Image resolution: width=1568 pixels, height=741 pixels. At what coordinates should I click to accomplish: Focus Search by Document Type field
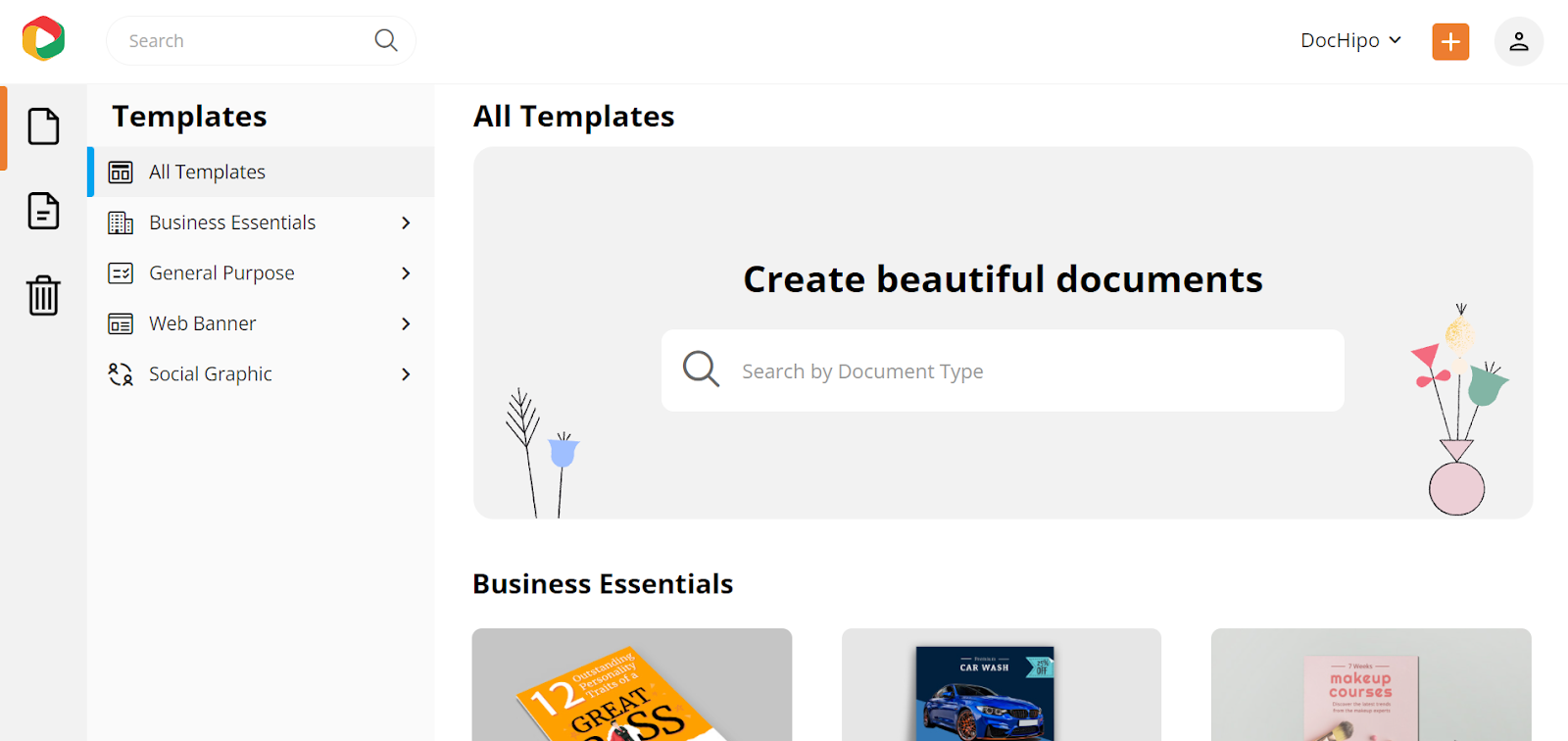pyautogui.click(x=1003, y=370)
